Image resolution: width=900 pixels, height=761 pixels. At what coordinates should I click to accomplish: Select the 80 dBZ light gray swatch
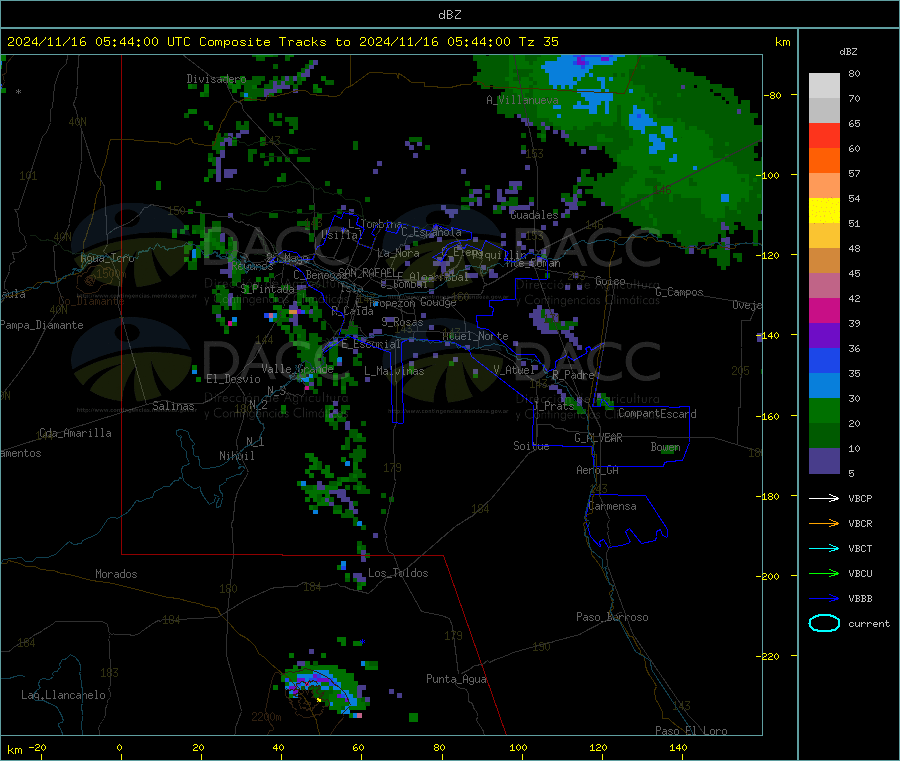824,86
